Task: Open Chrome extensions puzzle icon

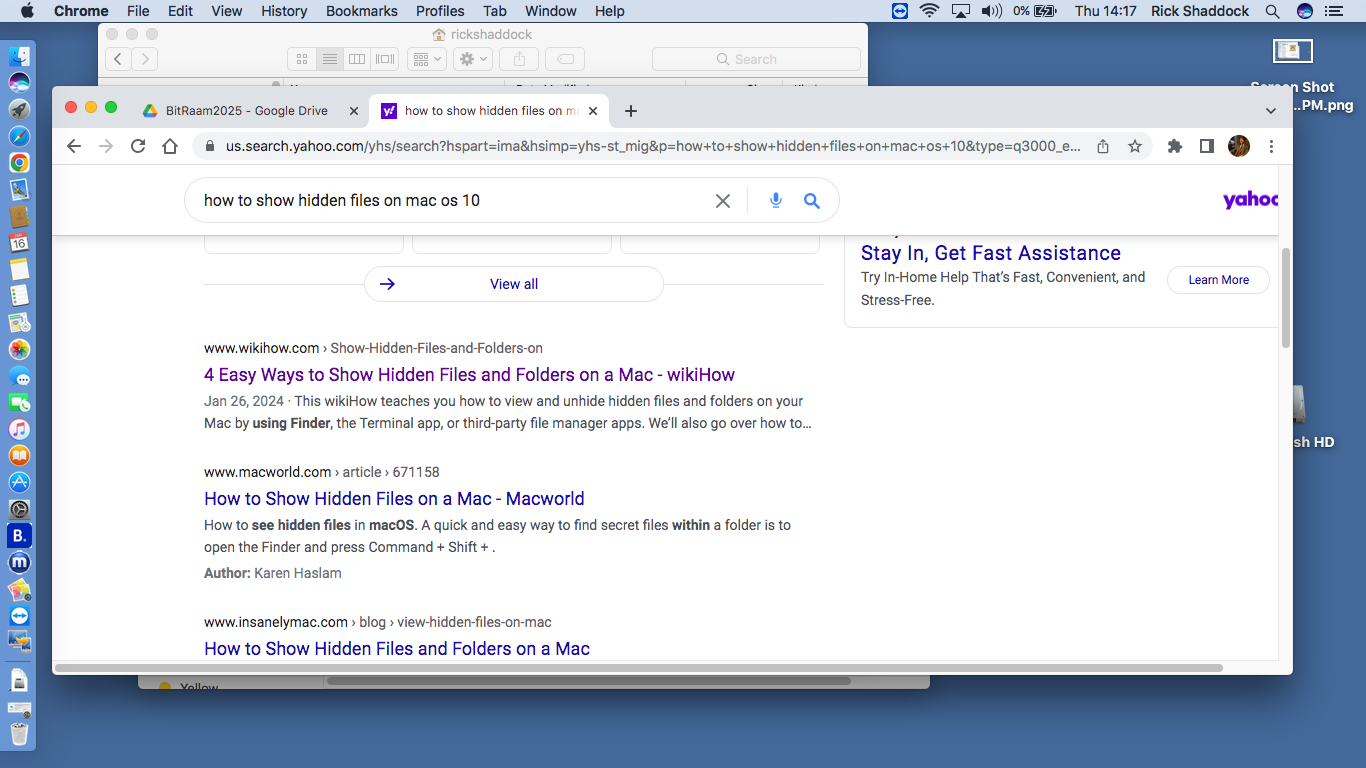Action: point(1175,146)
